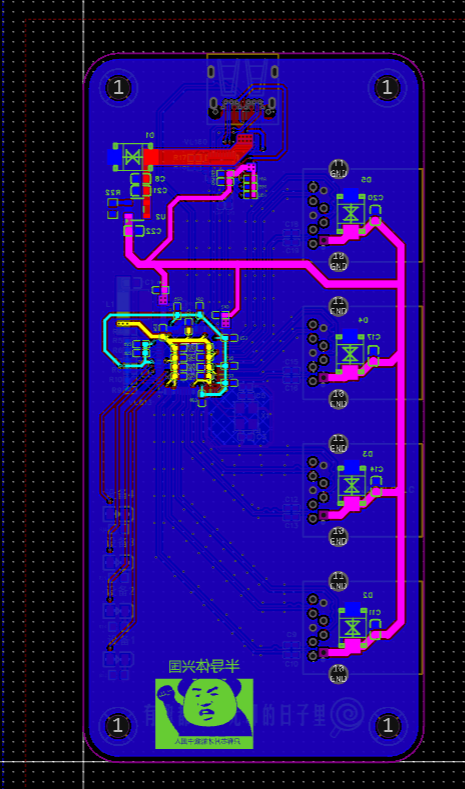The height and width of the screenshot is (789, 465).
Task: Select the D3 diode footprint symbol
Action: click(x=351, y=486)
